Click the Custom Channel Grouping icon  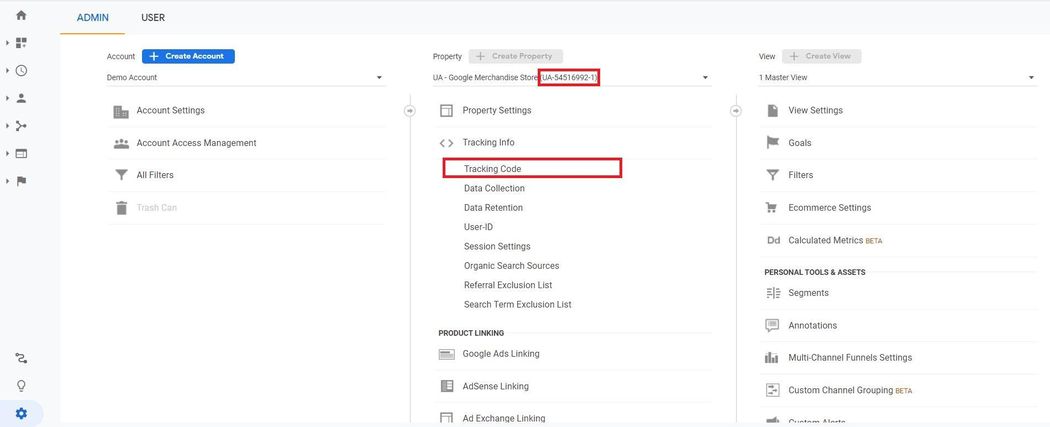tap(773, 390)
